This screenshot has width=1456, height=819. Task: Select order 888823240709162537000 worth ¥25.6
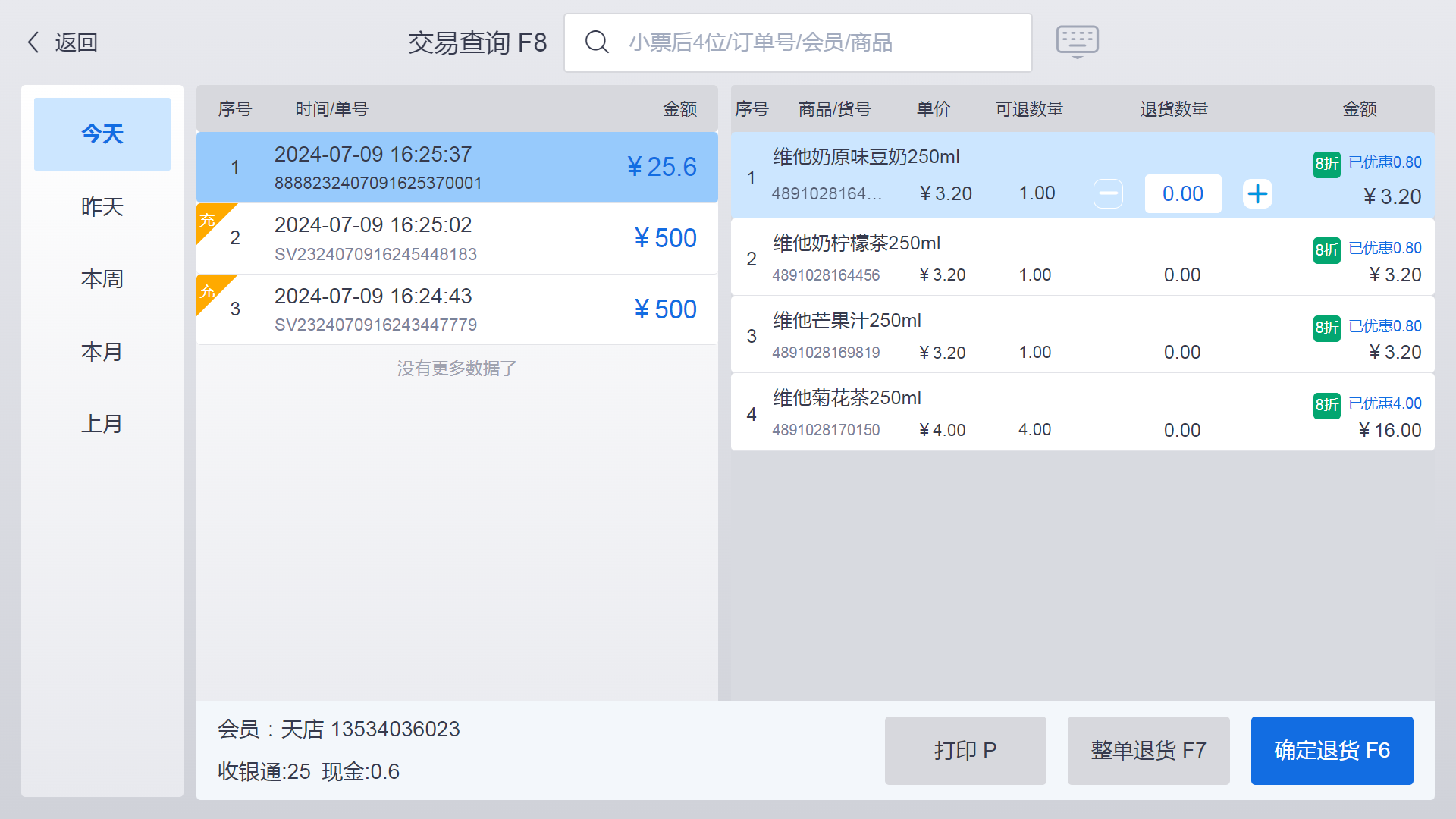coord(456,167)
